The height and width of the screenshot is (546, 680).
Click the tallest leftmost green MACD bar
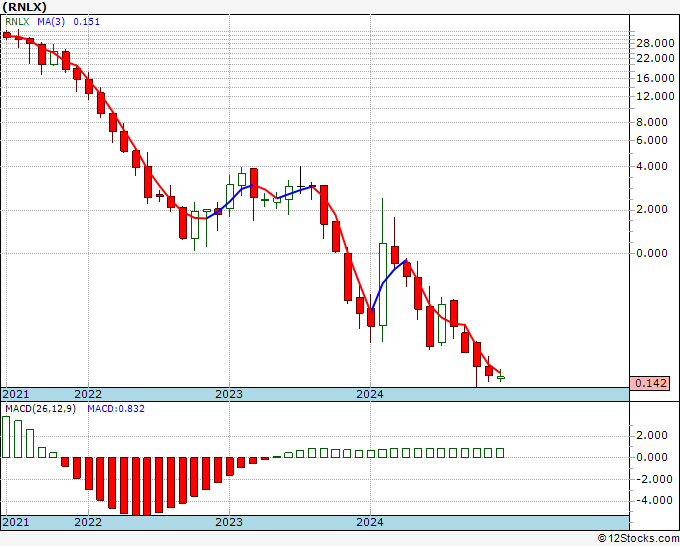click(x=6, y=437)
